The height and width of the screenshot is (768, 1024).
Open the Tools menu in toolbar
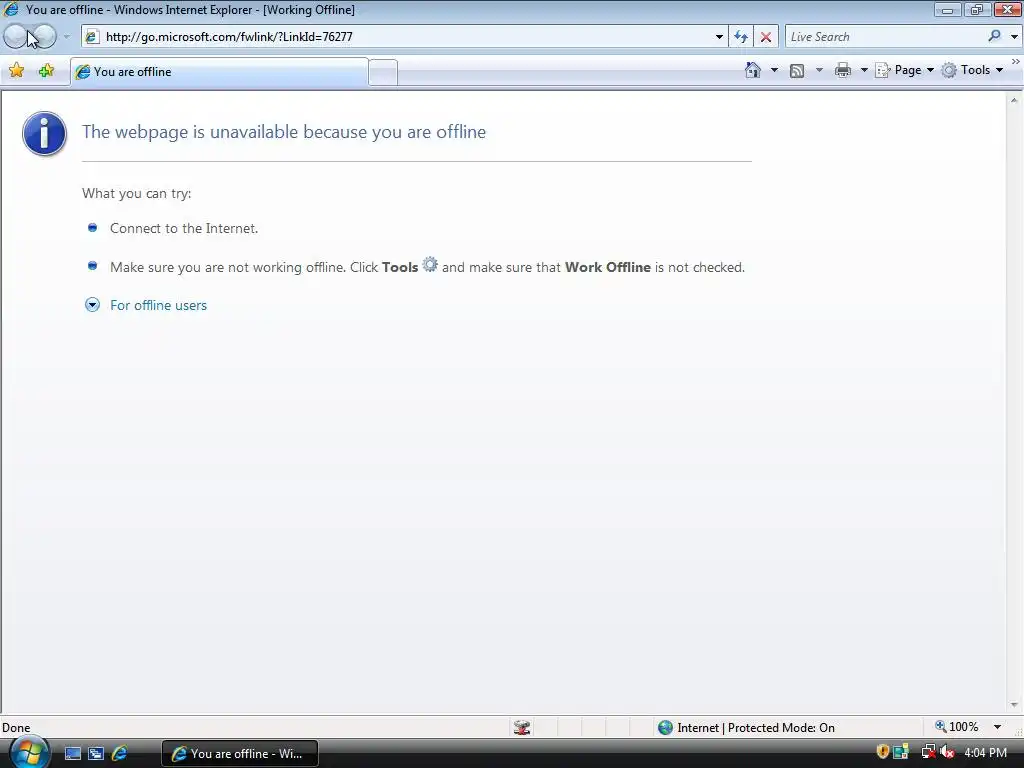[x=972, y=70]
